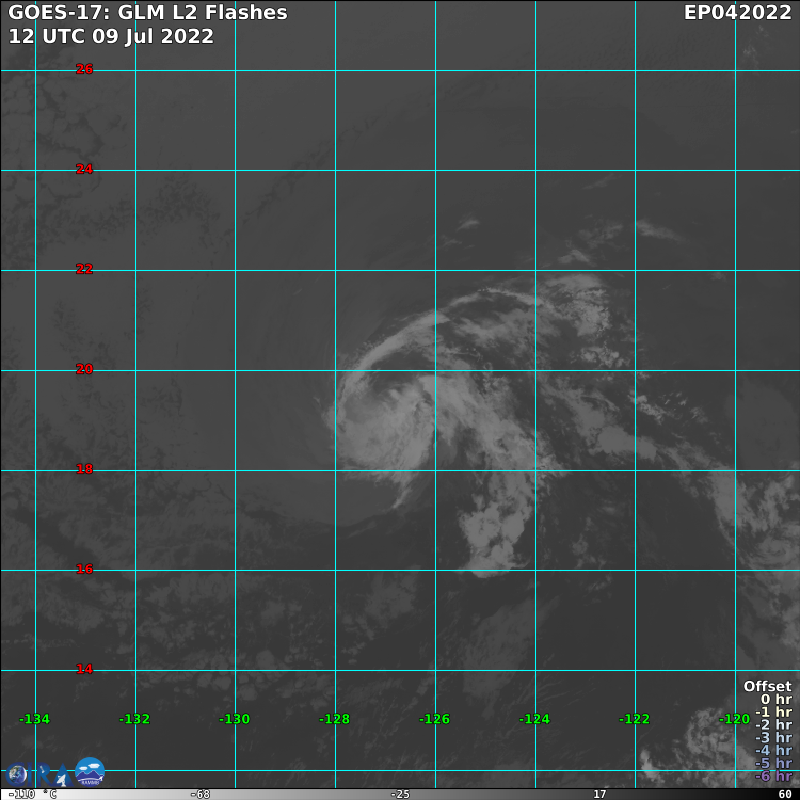Click the Earth globe in CIRA logo
The image size is (800, 800).
[17, 774]
